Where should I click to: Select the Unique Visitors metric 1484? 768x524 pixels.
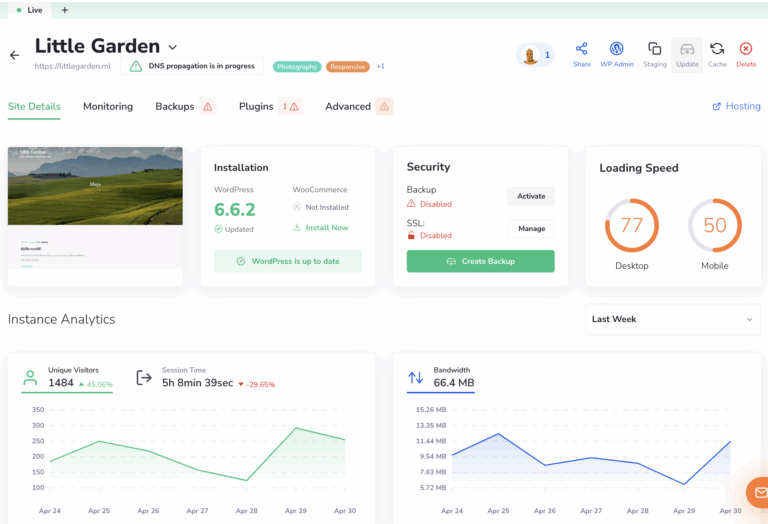[x=67, y=378]
